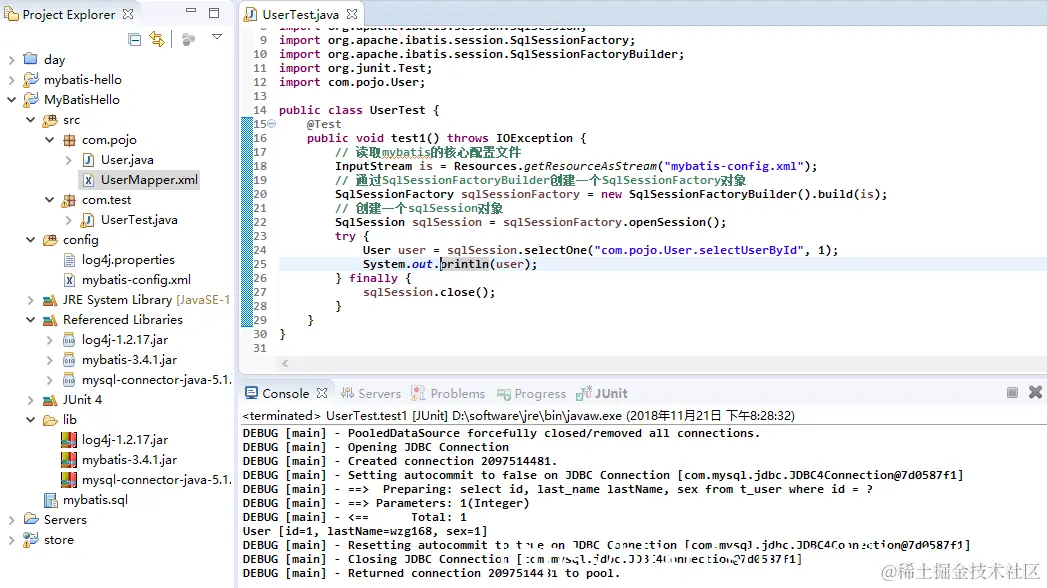Expand UserTest.java tree node
This screenshot has width=1047, height=588.
click(69, 220)
